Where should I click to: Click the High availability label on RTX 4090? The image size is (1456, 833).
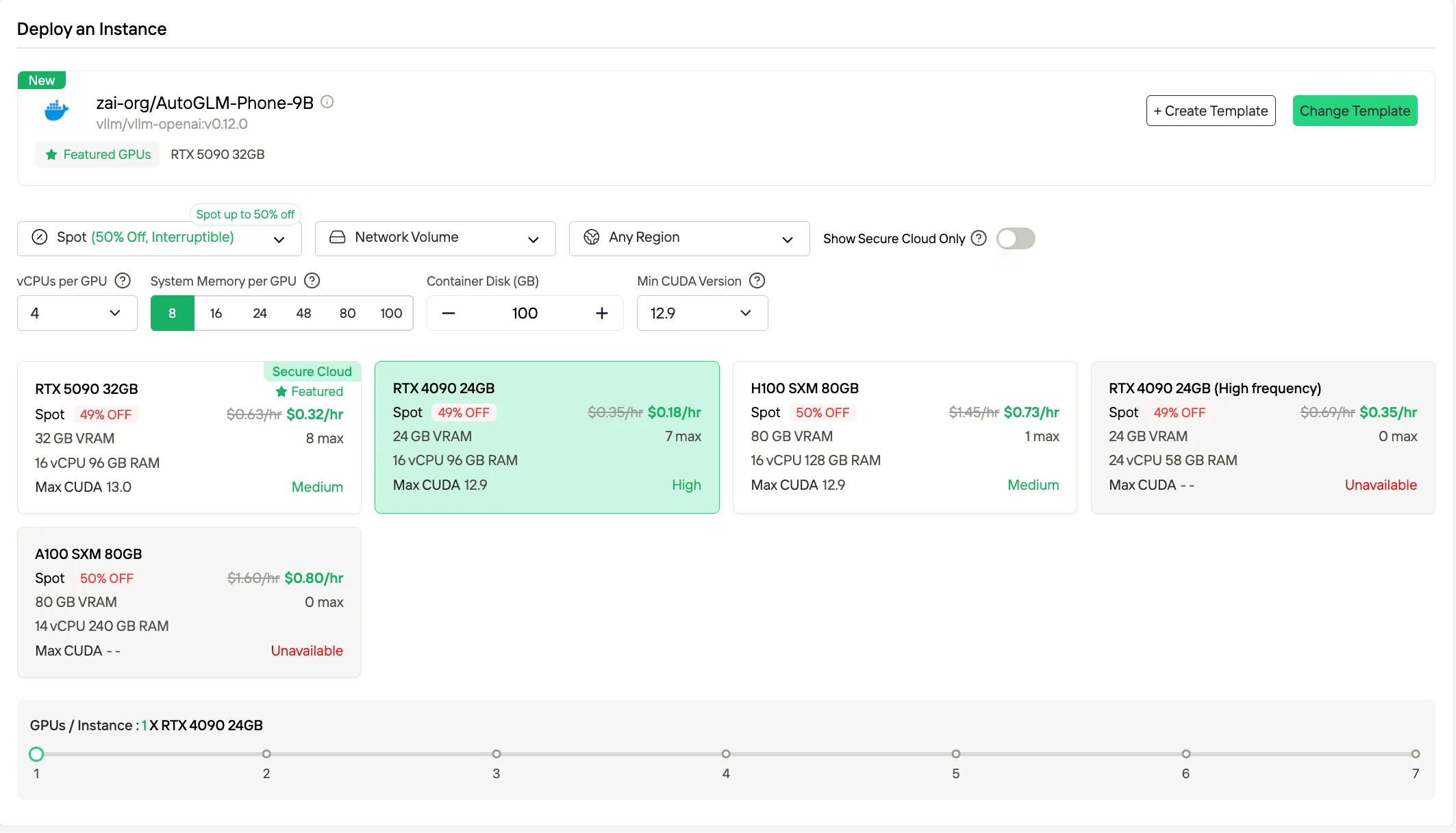(686, 485)
